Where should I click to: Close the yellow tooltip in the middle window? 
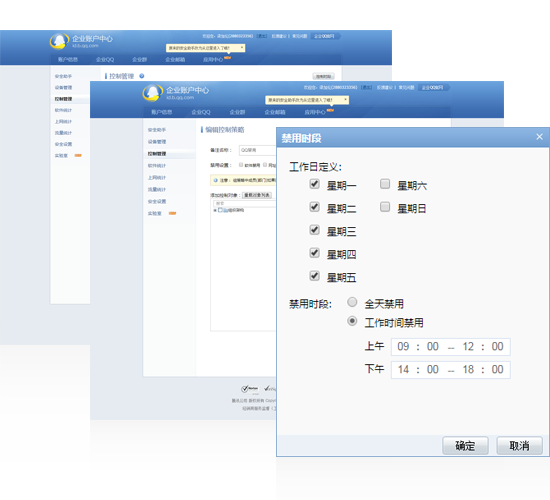tap(346, 100)
